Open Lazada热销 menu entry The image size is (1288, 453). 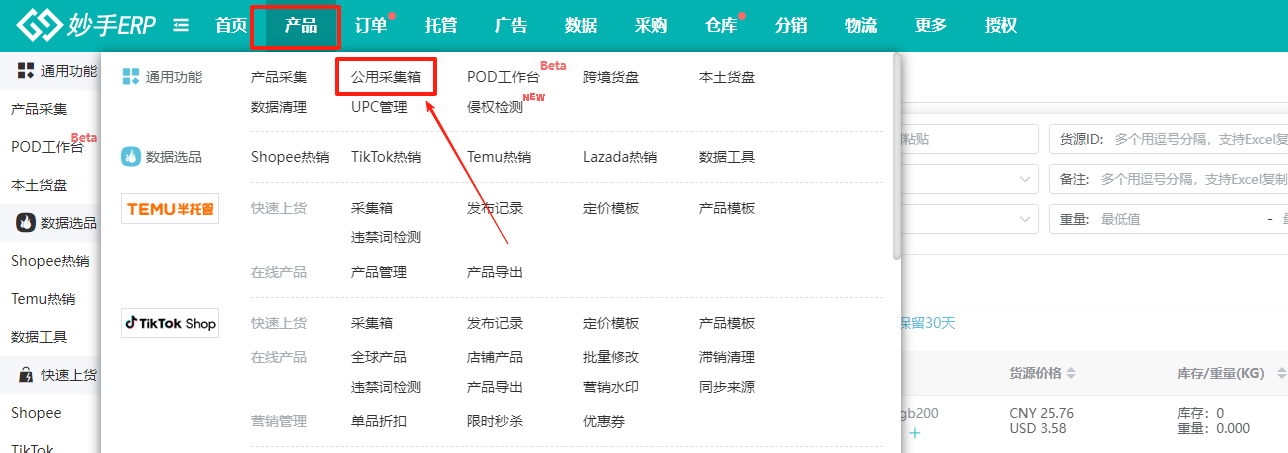pos(620,157)
